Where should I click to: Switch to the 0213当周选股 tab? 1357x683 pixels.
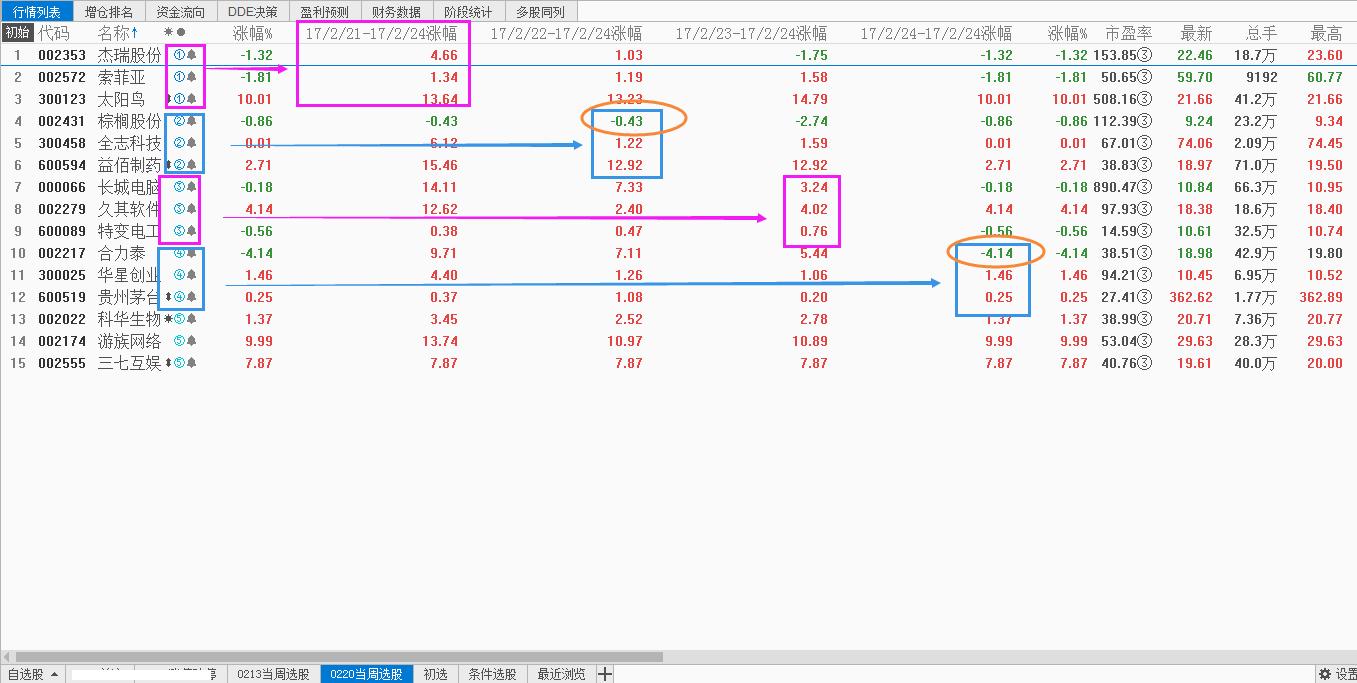click(x=272, y=673)
